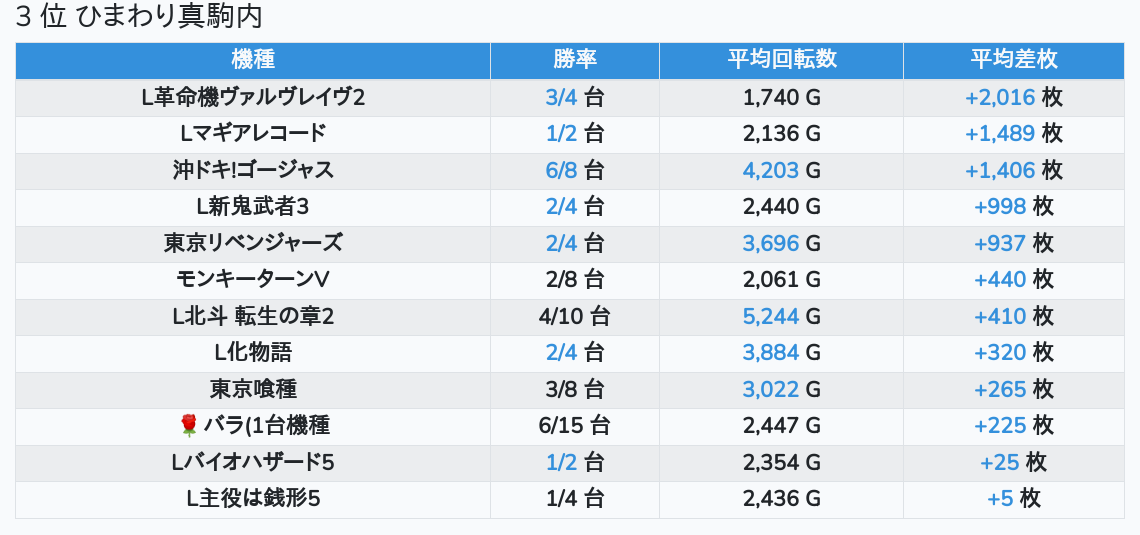Screen dimensions: 1140x535
Task: Click the 6/15 台 win rate cell
Action: (x=574, y=426)
